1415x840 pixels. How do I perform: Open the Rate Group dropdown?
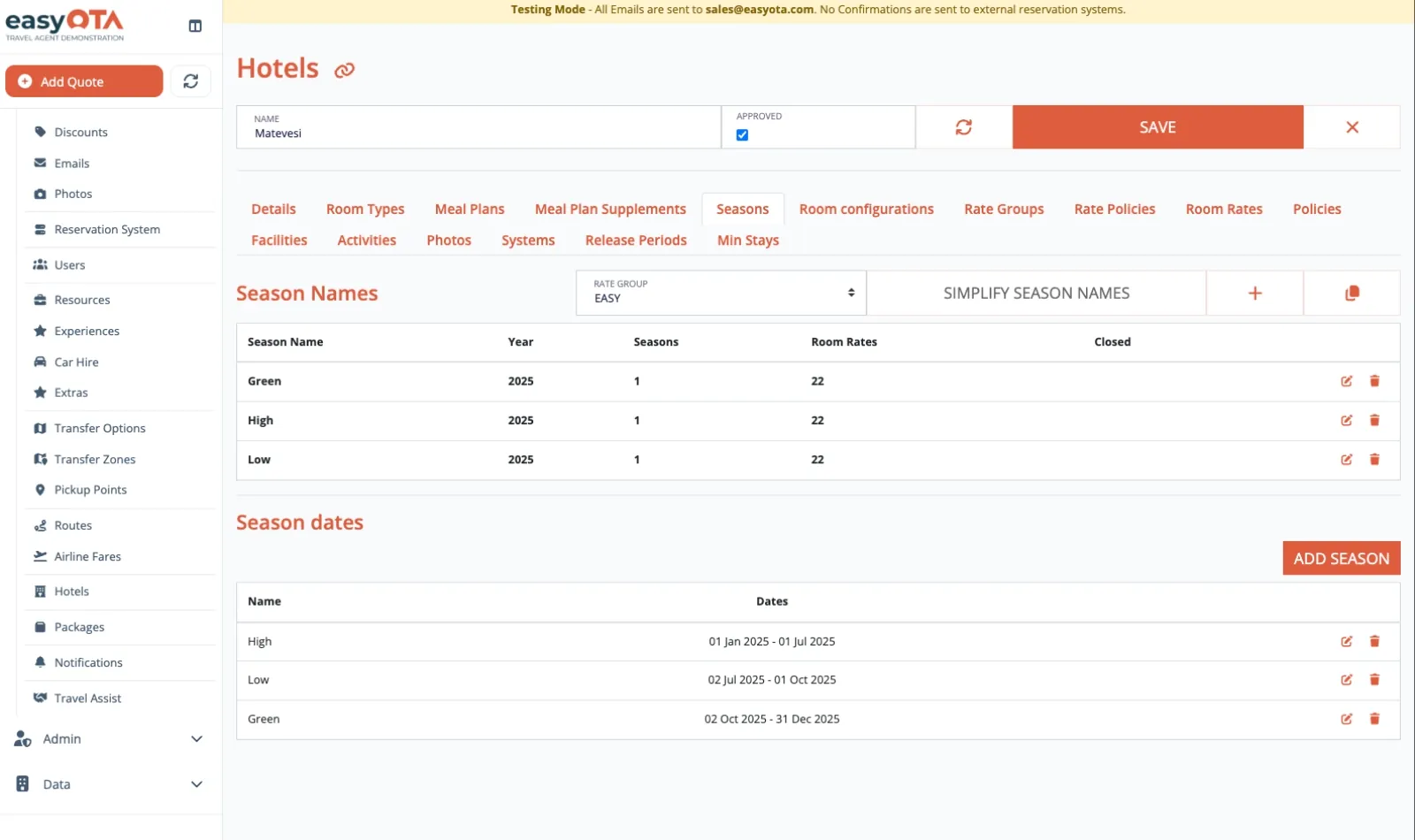pyautogui.click(x=721, y=293)
